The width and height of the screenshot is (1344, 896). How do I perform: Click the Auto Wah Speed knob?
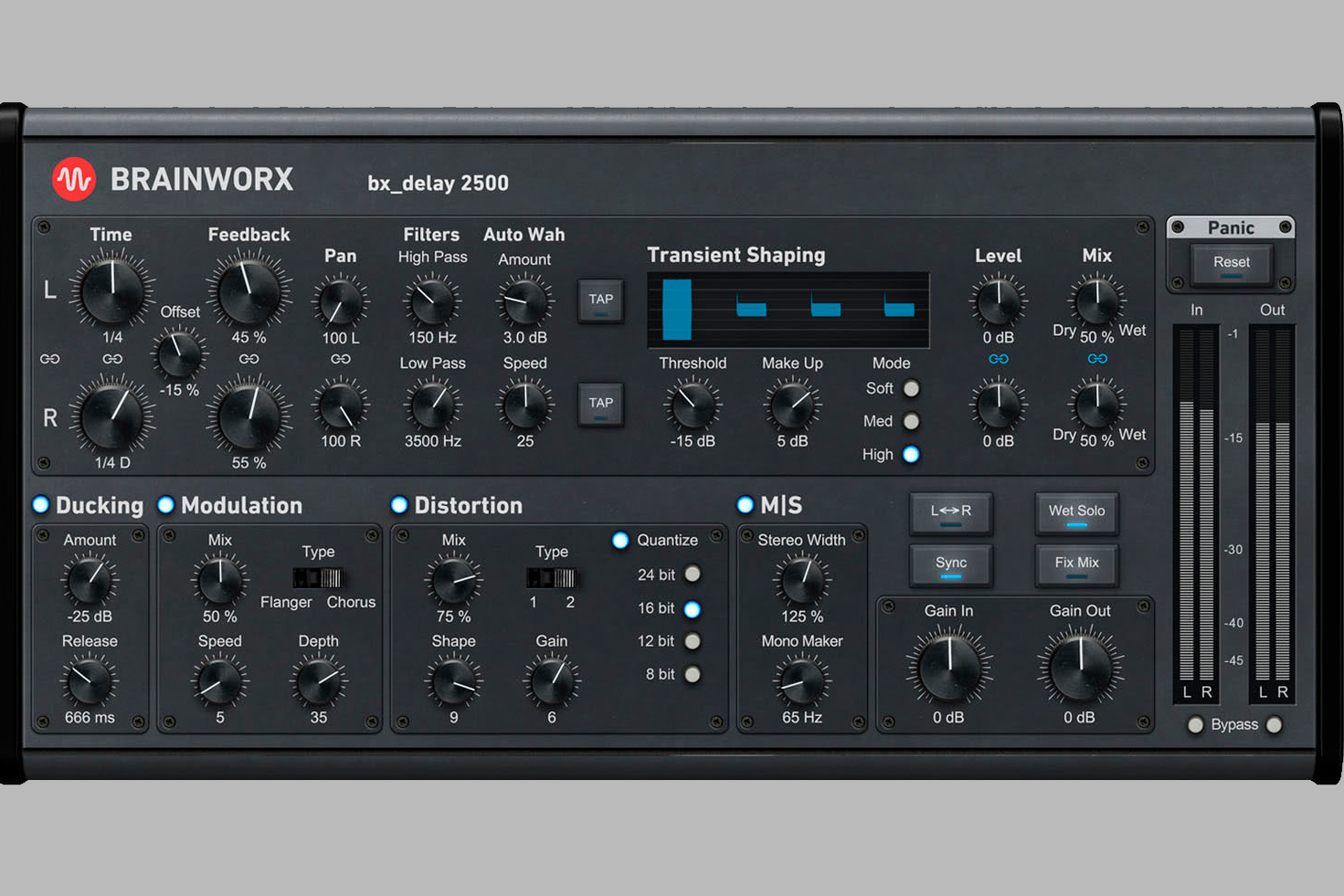[525, 406]
